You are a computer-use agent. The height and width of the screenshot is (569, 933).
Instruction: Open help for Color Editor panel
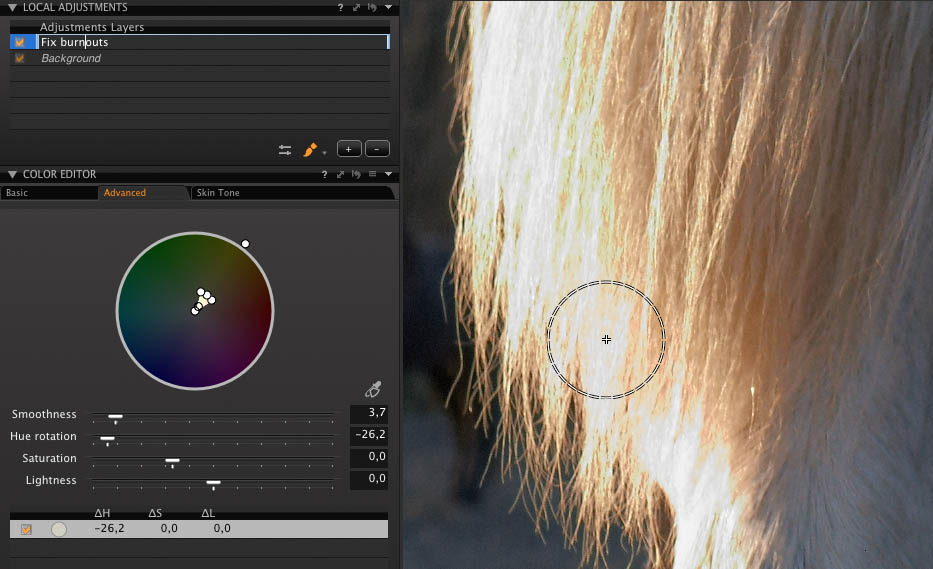coord(325,174)
